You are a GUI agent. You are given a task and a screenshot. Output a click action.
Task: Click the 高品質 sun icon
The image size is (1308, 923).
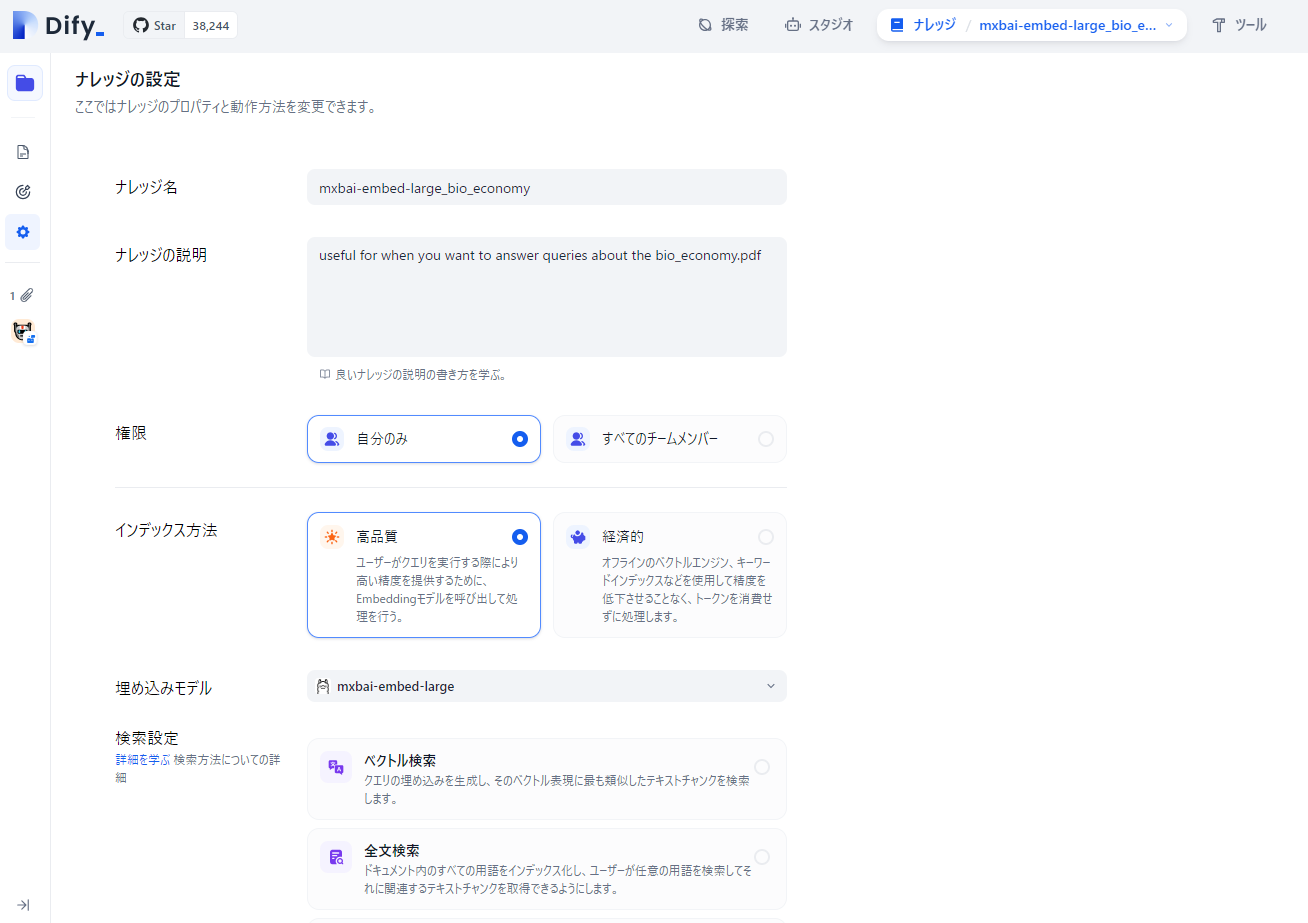332,537
